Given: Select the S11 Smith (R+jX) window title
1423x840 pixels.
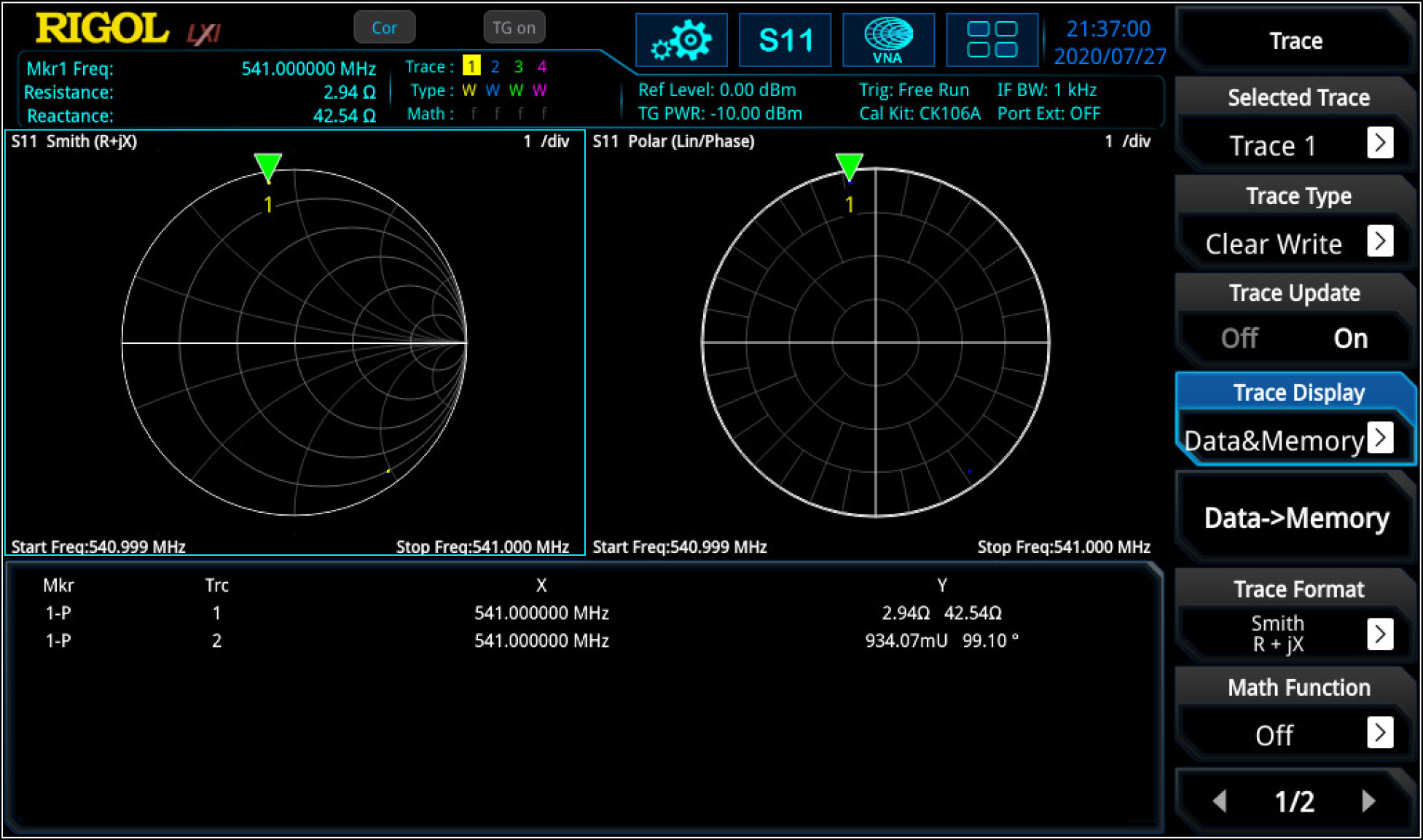Looking at the screenshot, I should [x=74, y=141].
